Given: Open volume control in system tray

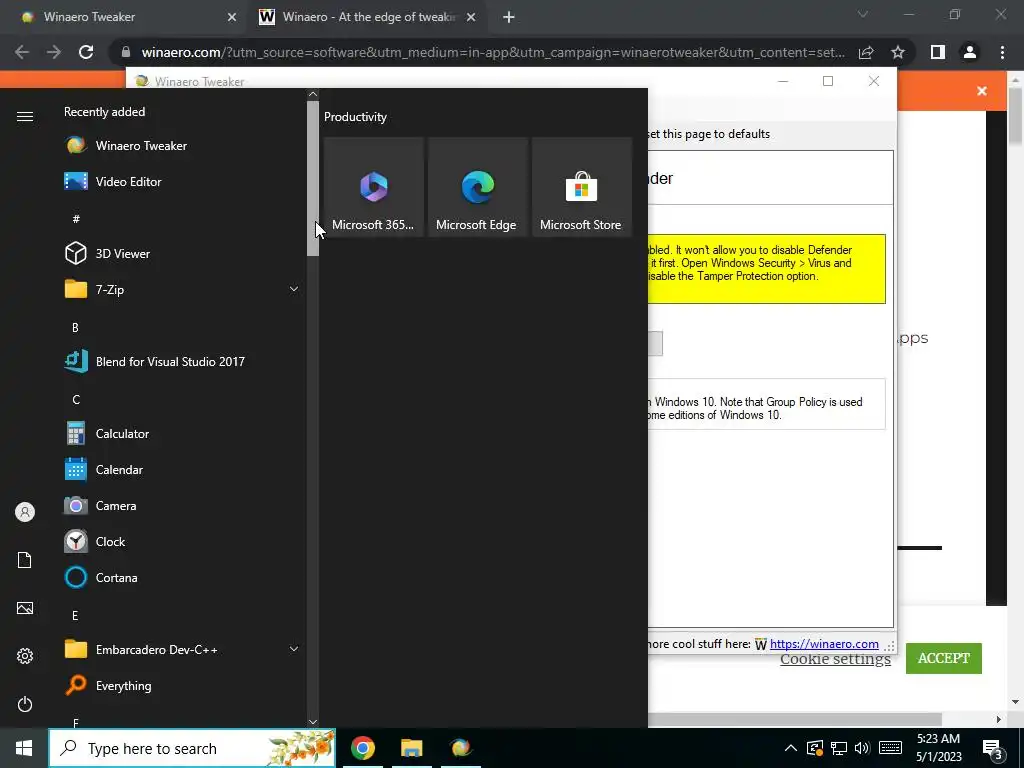Looking at the screenshot, I should click(x=862, y=748).
